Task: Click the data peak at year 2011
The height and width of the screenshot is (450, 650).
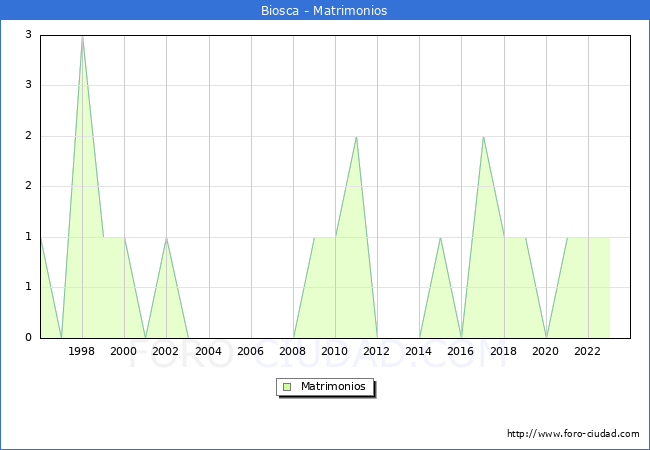Action: point(356,137)
